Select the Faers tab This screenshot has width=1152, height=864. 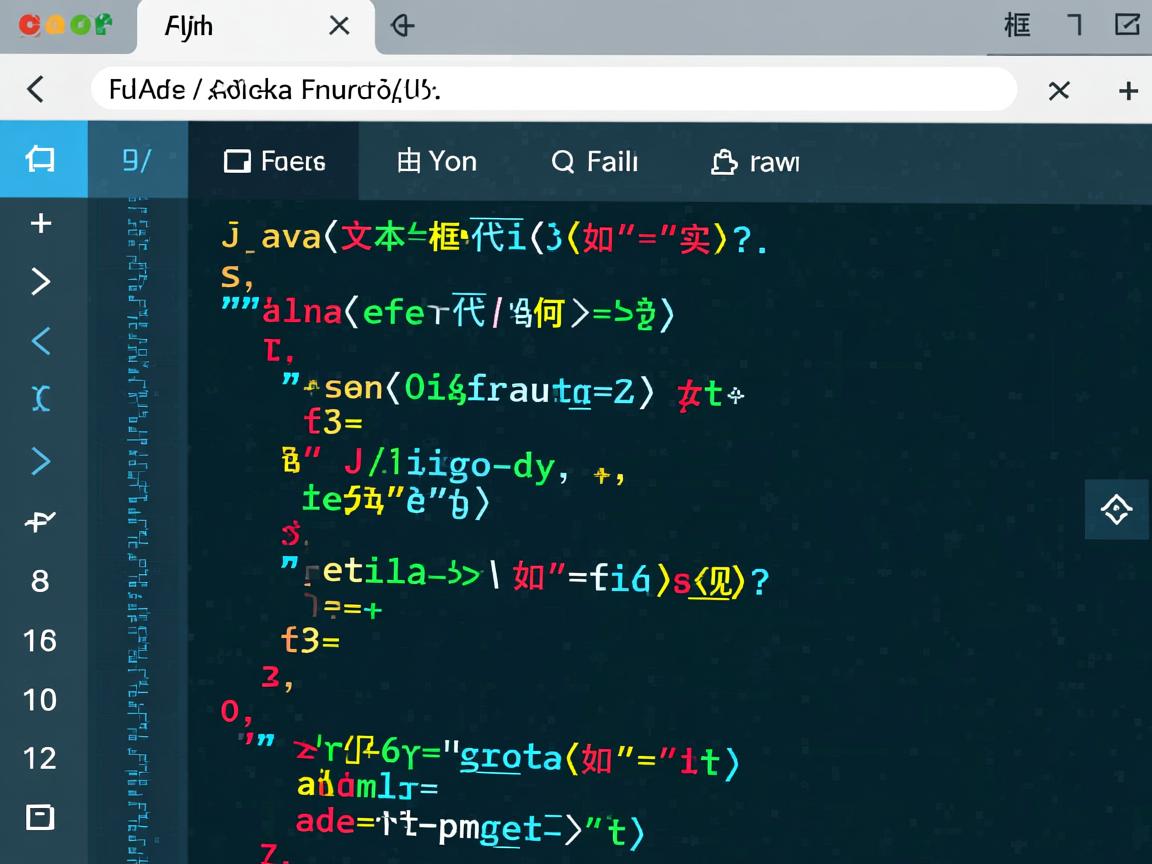(x=274, y=161)
